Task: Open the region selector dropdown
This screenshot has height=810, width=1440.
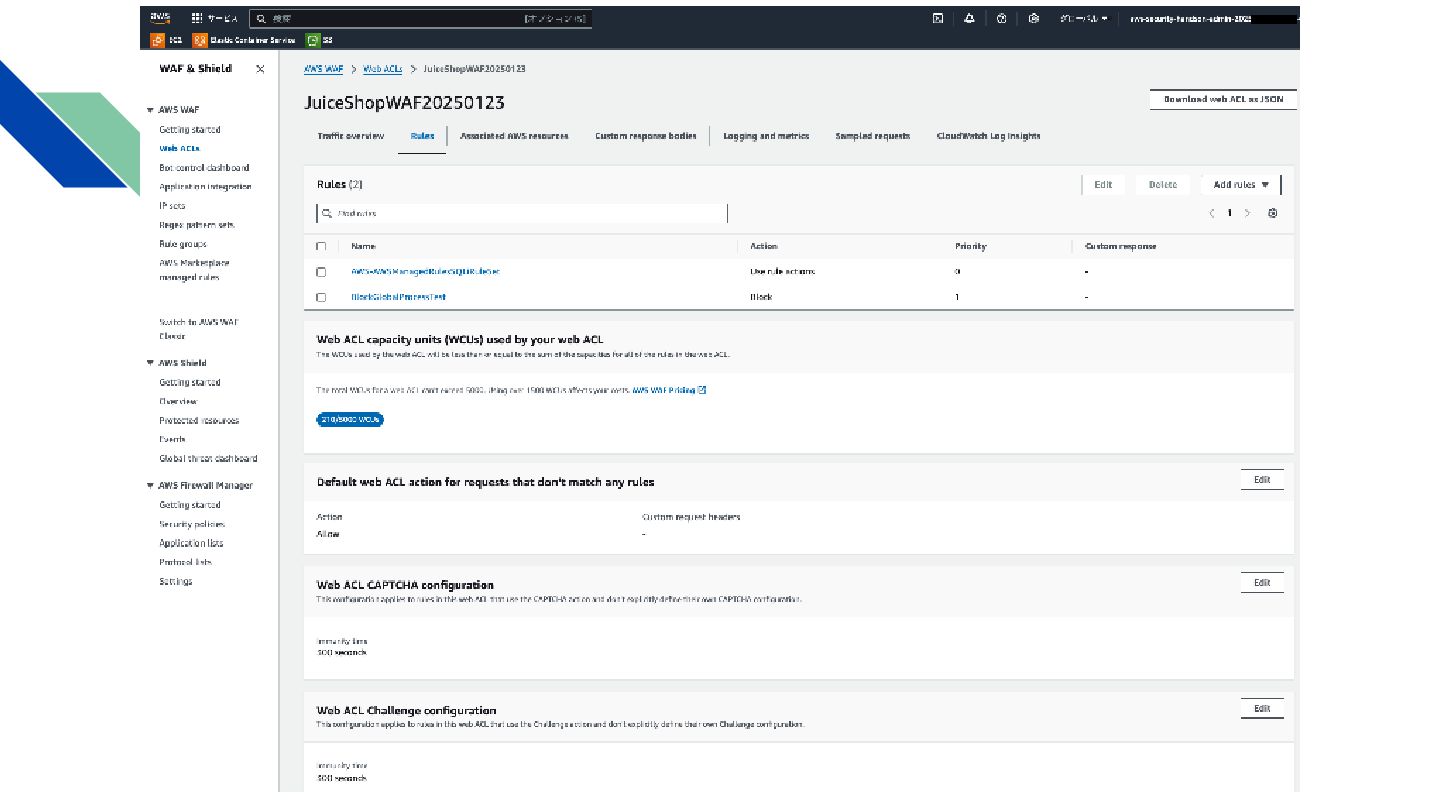Action: (x=1083, y=18)
